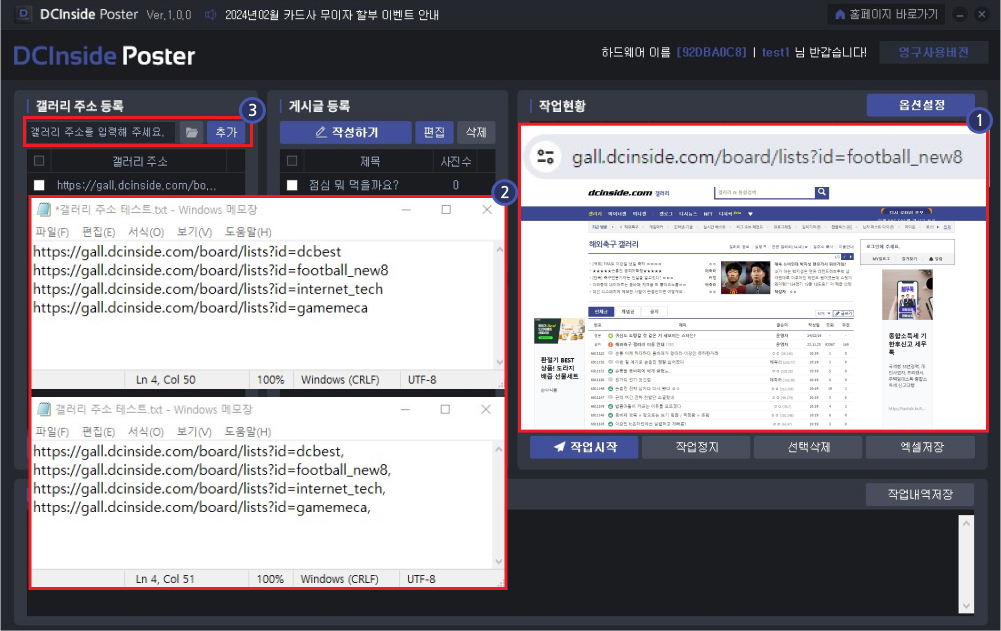1001x631 pixels.
Task: Stop work with 작업정지 button
Action: [696, 447]
